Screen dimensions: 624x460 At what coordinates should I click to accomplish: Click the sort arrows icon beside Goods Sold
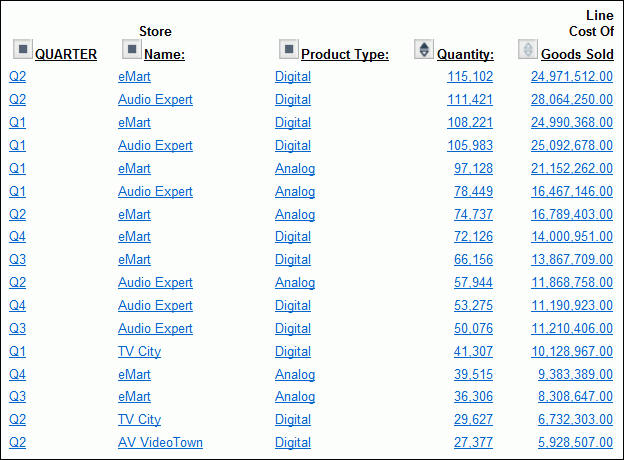tap(527, 49)
